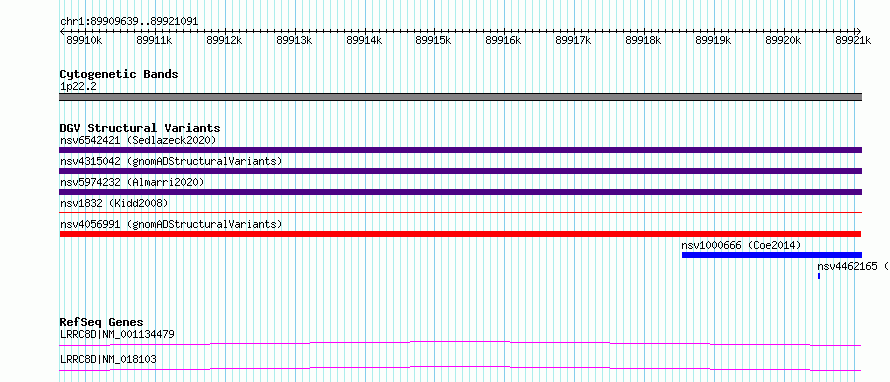Click the 89912k ruler tick label

point(224,40)
